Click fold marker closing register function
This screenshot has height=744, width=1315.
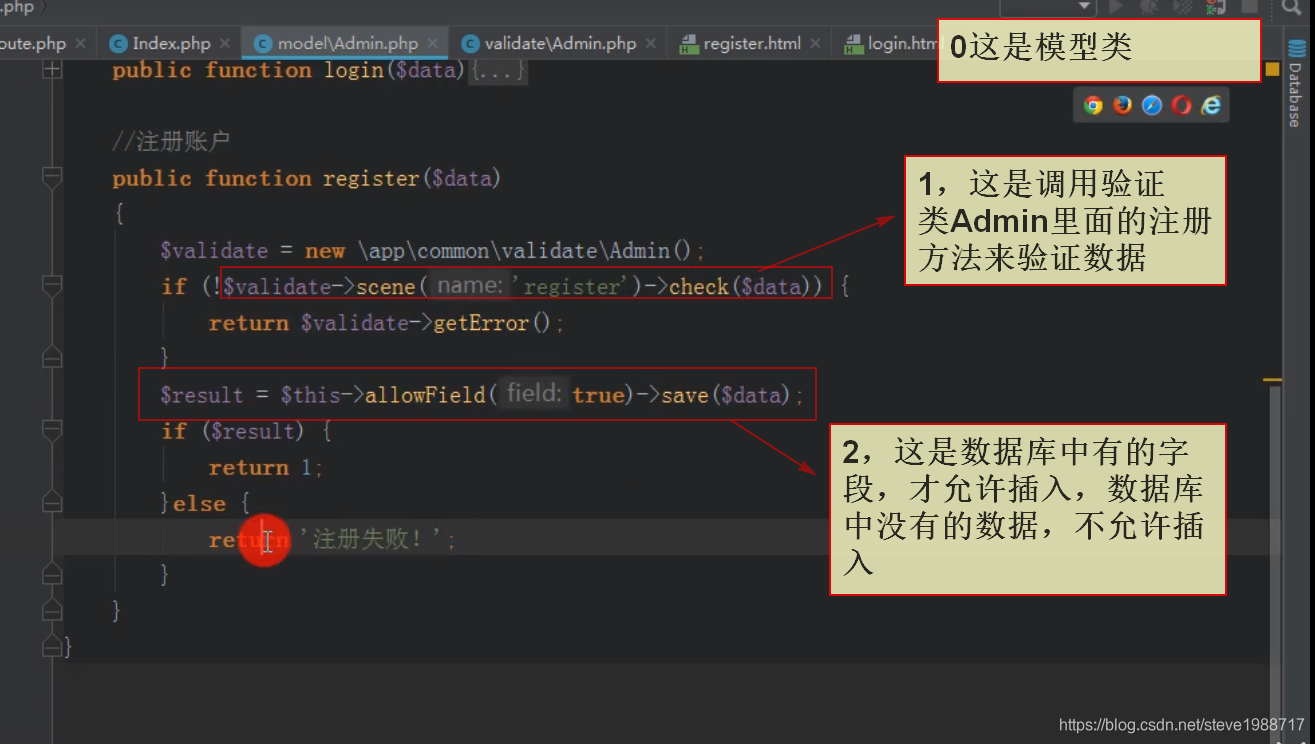coord(52,610)
